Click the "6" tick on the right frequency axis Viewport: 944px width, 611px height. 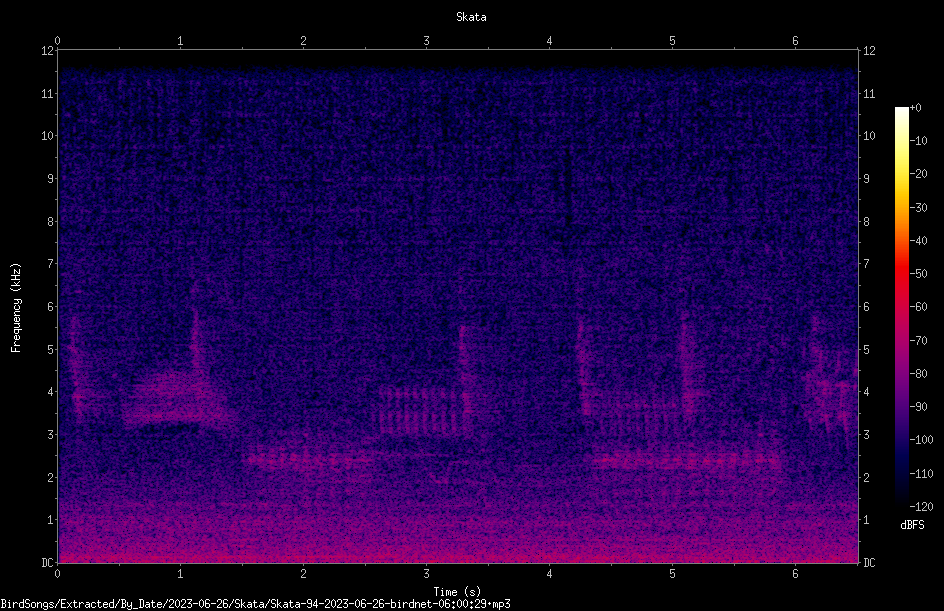point(866,306)
